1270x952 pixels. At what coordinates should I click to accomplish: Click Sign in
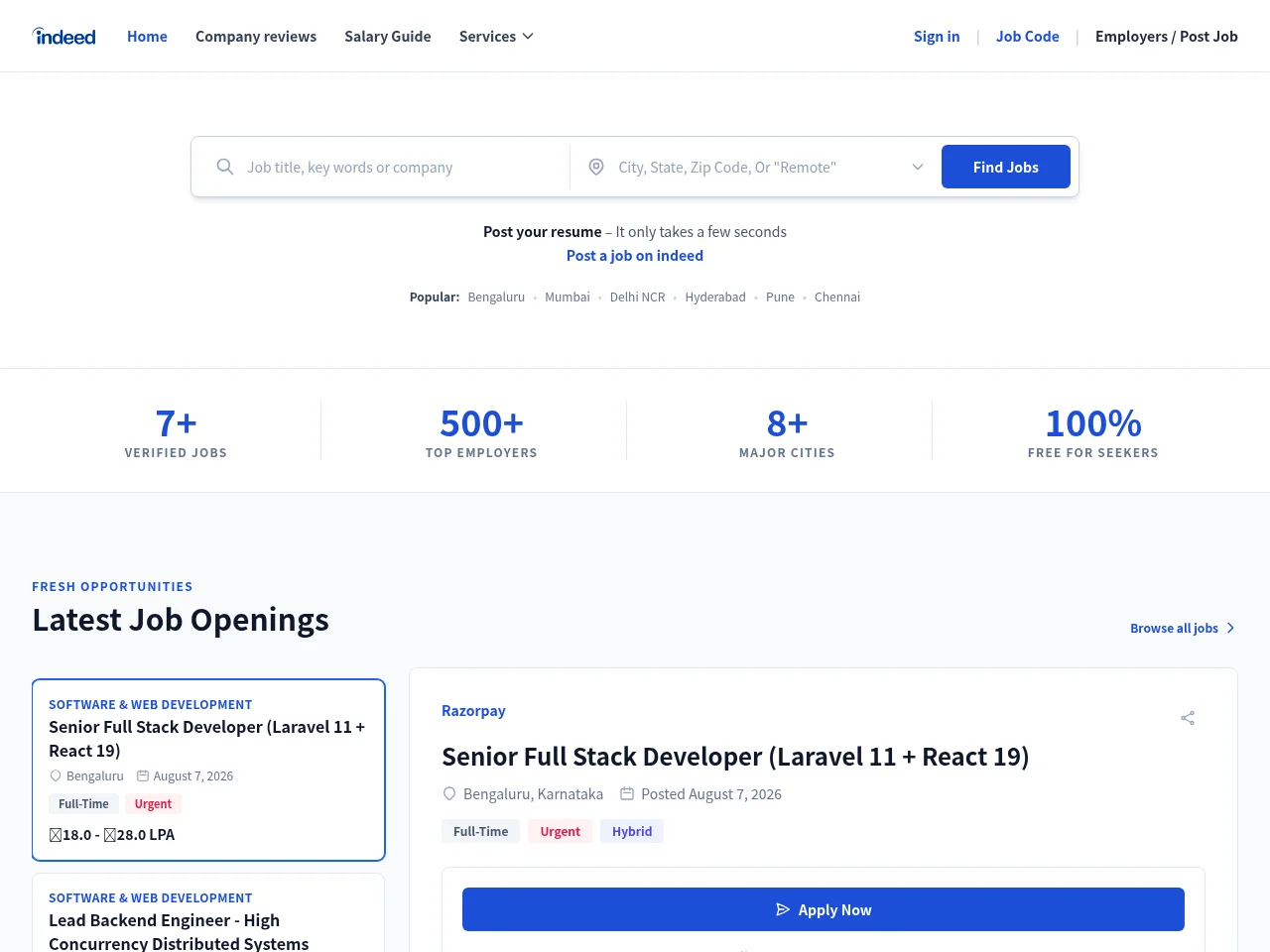(937, 37)
